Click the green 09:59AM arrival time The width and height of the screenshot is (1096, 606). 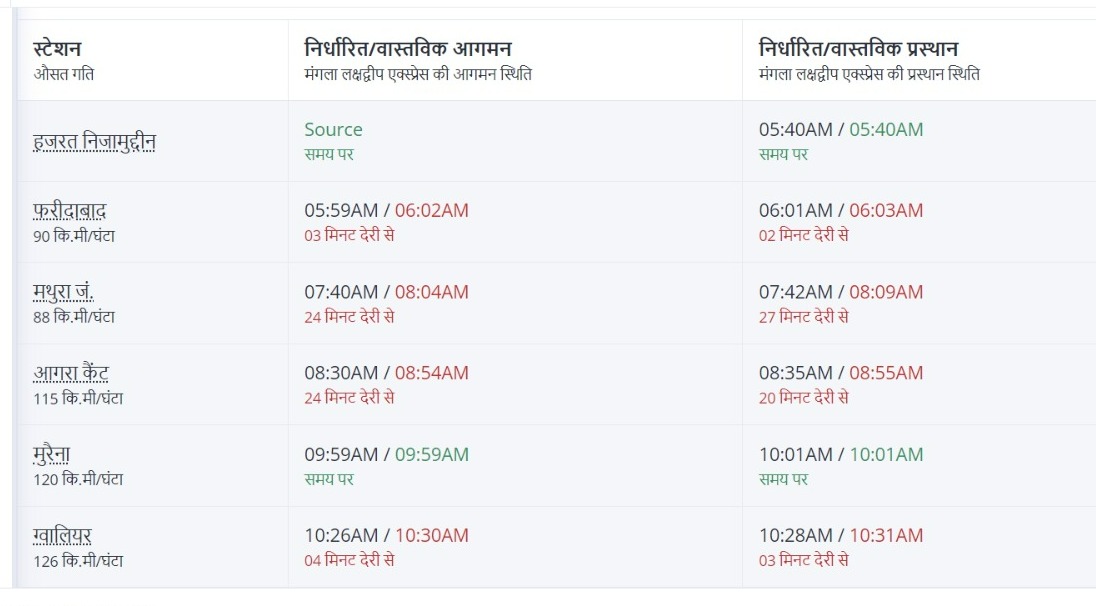point(431,454)
